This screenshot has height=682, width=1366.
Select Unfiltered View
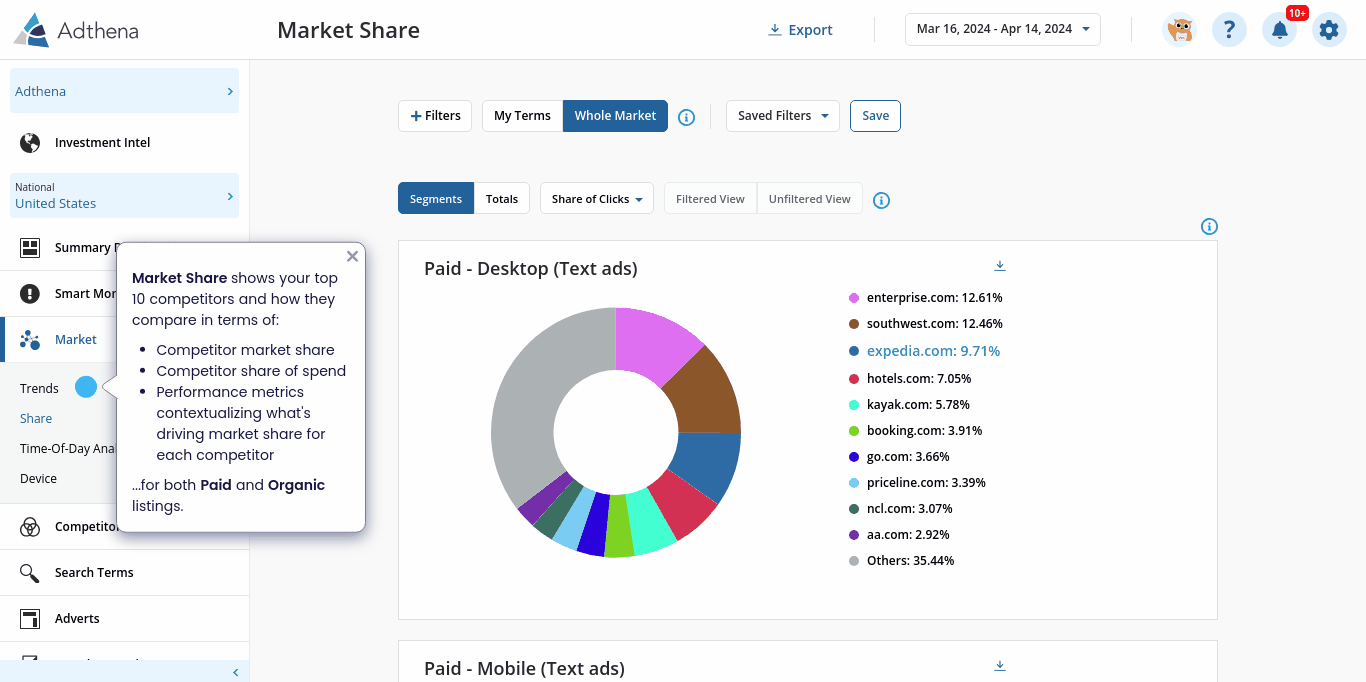809,198
